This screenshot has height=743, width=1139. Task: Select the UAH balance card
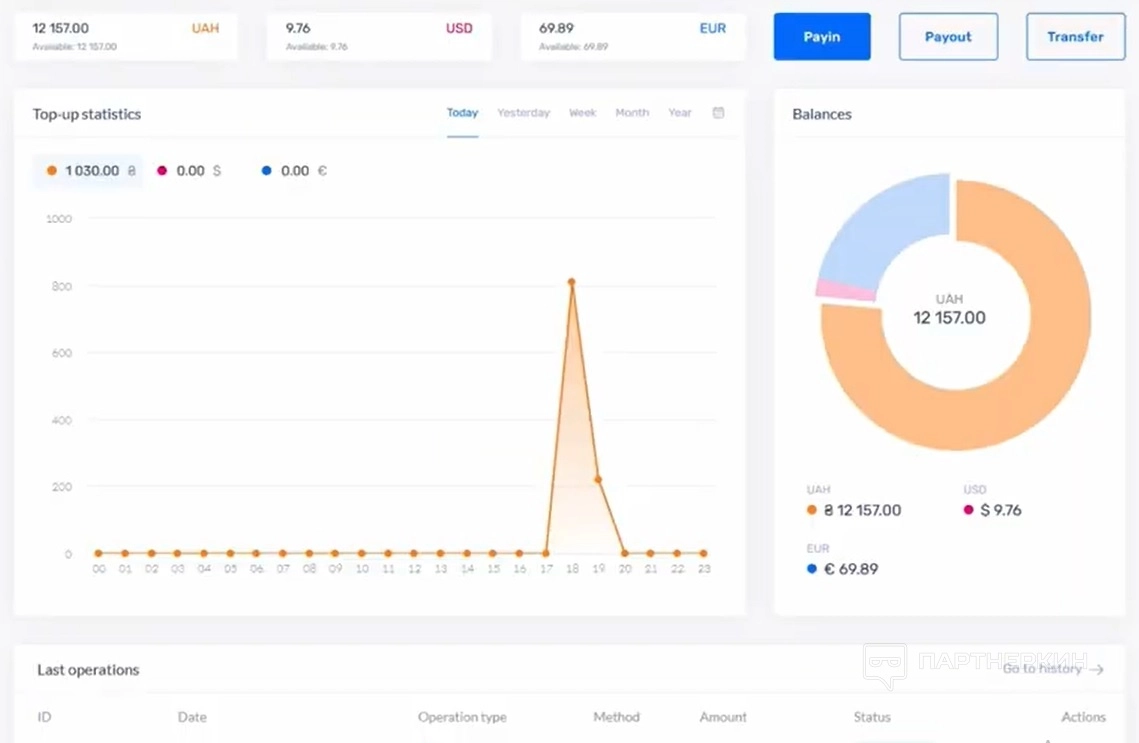tap(126, 36)
